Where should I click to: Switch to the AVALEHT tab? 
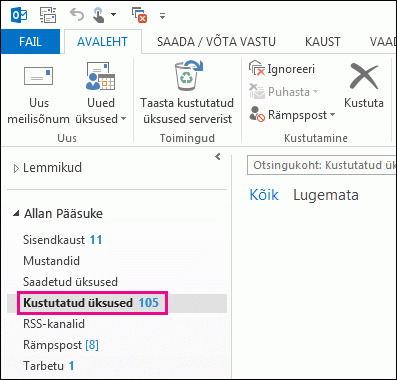point(102,42)
